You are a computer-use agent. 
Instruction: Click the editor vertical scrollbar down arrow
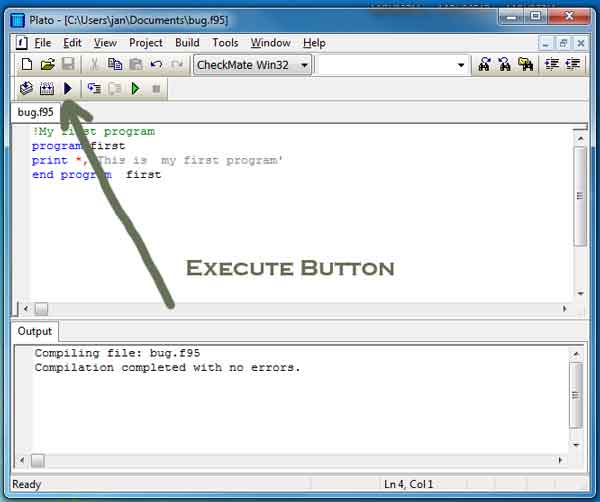pyautogui.click(x=580, y=293)
